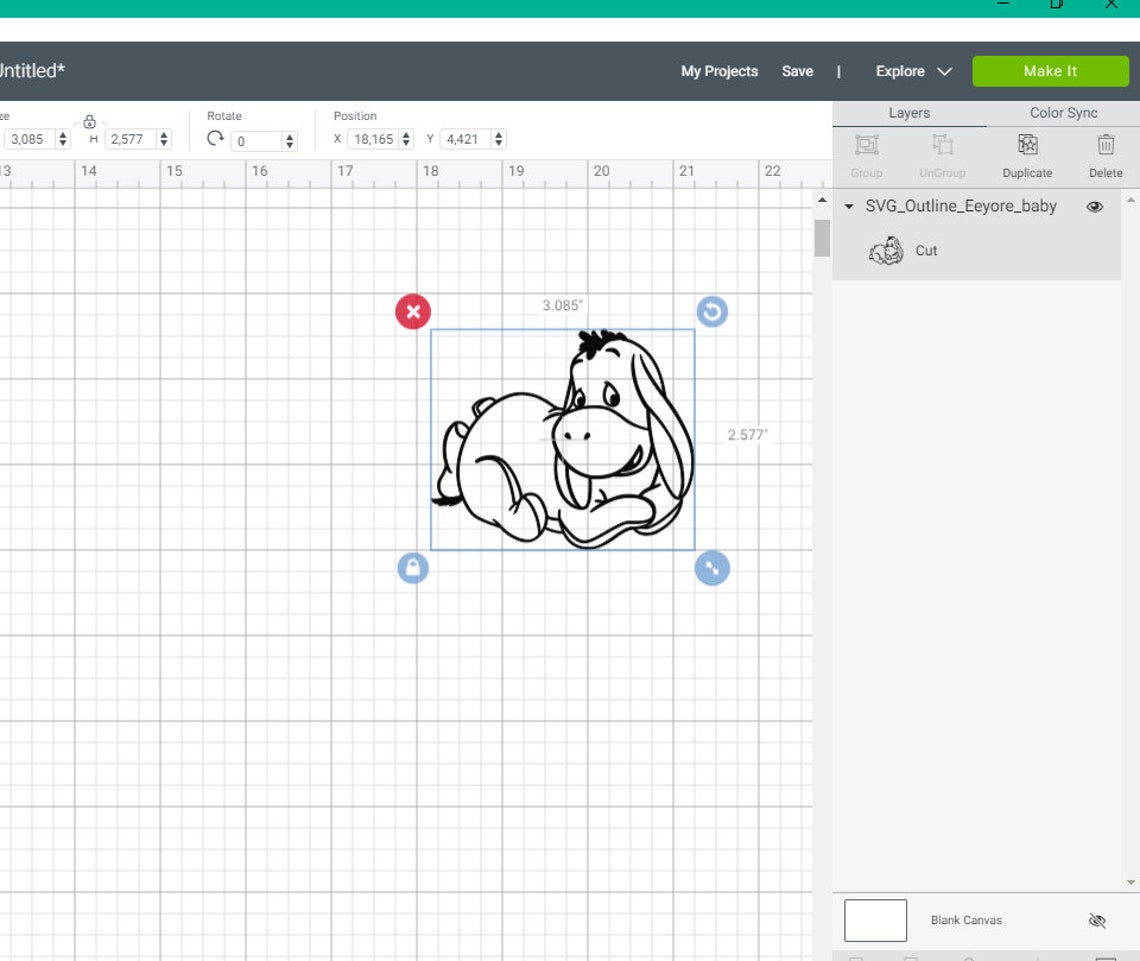Click the Y position stepper arrows
This screenshot has width=1140, height=961.
pyautogui.click(x=498, y=139)
